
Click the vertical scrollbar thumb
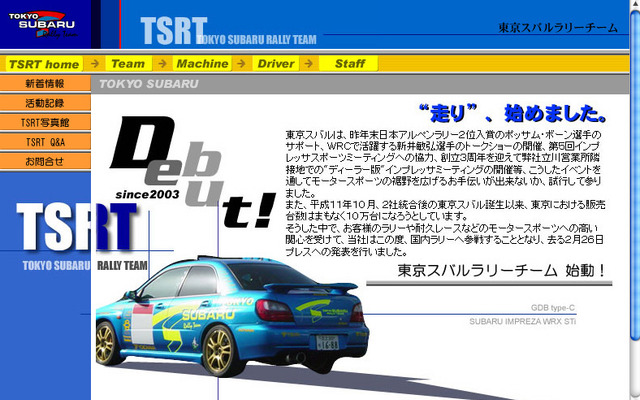point(635,176)
